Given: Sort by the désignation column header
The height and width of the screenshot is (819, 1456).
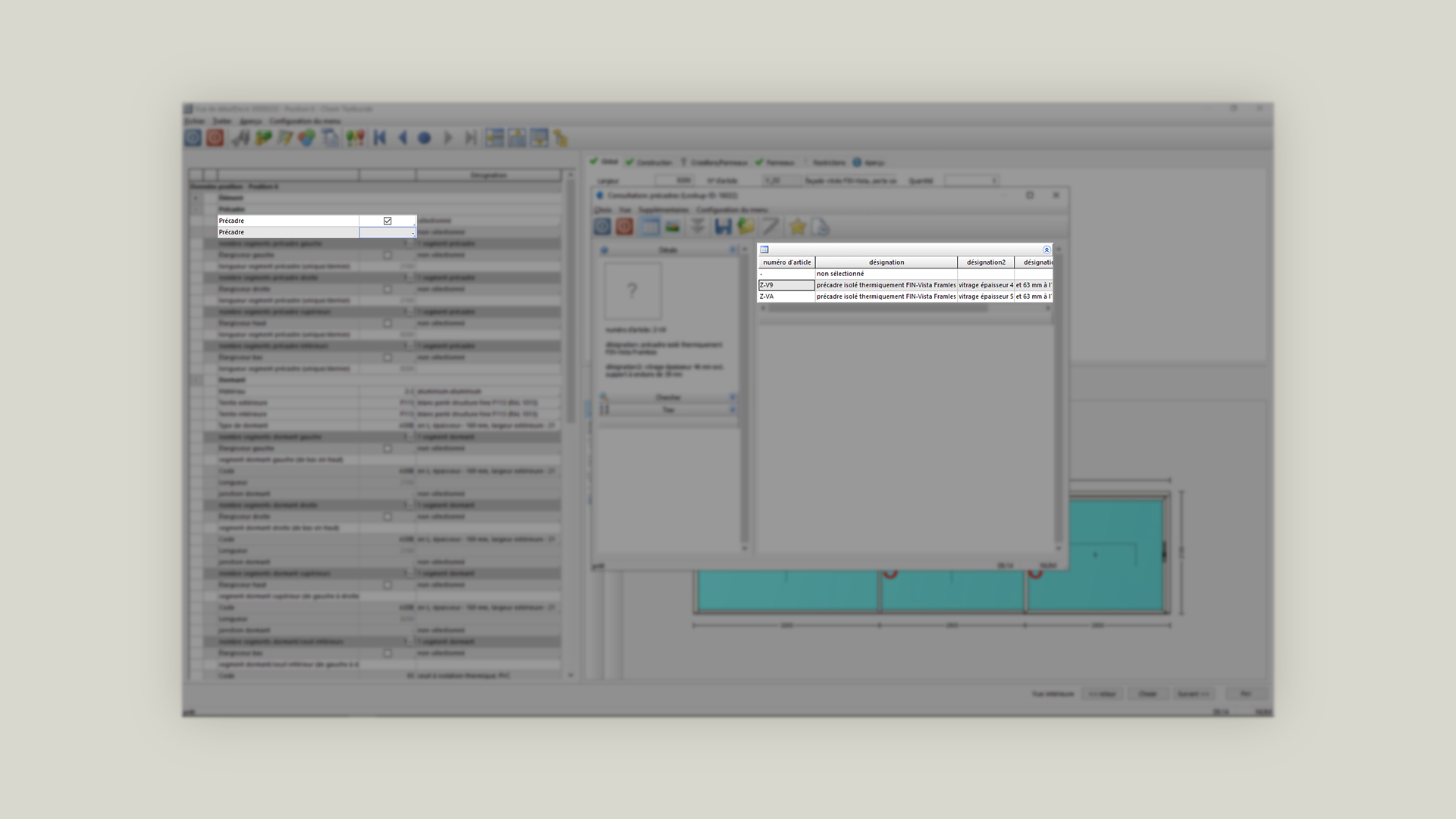Looking at the screenshot, I should [x=886, y=262].
